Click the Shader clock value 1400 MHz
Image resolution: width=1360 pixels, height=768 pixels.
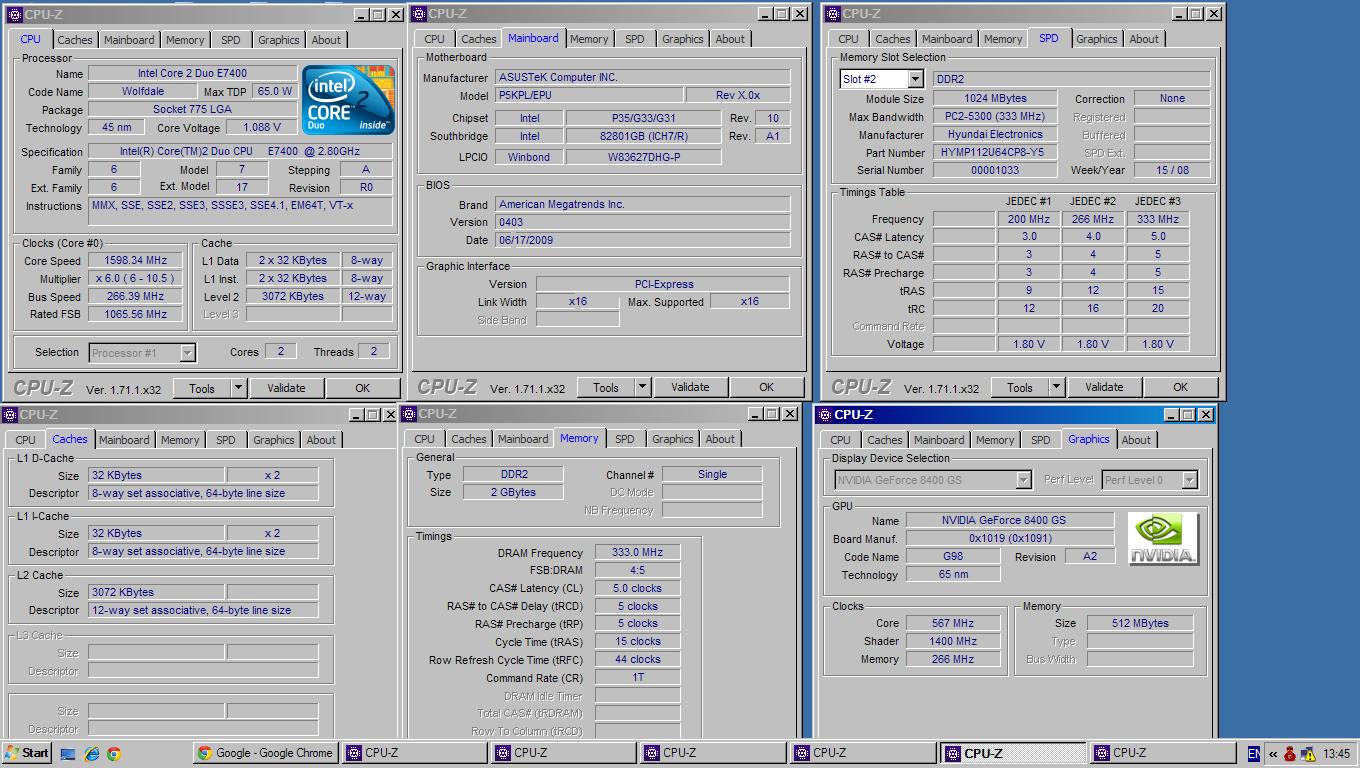pyautogui.click(x=953, y=641)
